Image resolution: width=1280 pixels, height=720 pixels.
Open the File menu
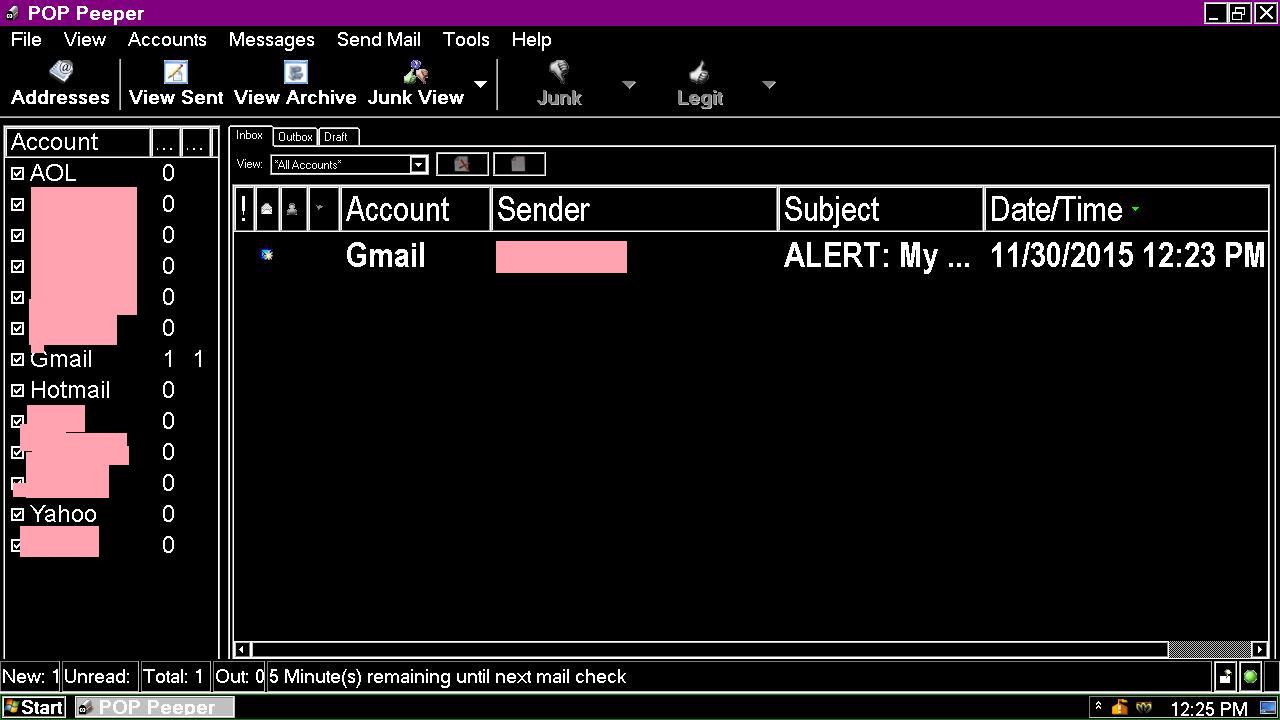coord(26,39)
